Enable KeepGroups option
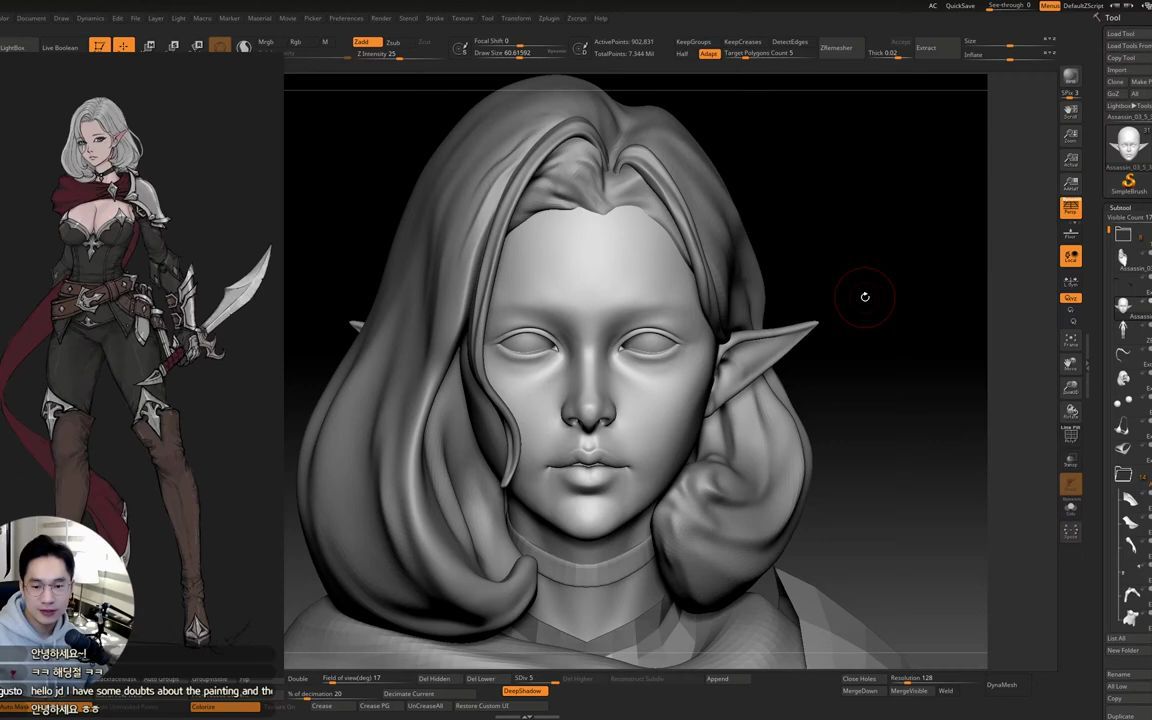This screenshot has height=720, width=1152. pos(694,42)
